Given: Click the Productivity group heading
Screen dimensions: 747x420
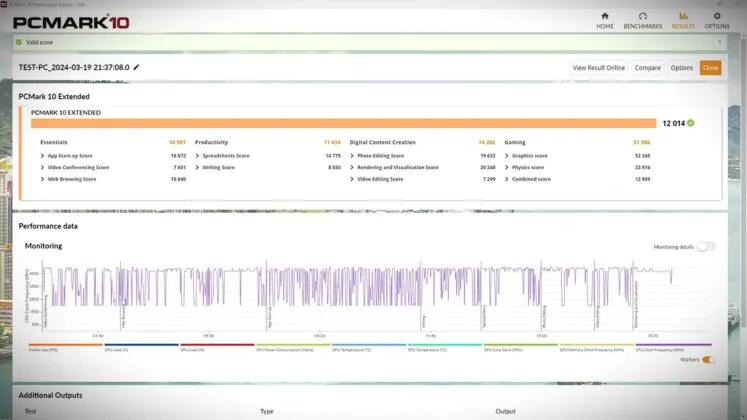Looking at the screenshot, I should [x=211, y=142].
